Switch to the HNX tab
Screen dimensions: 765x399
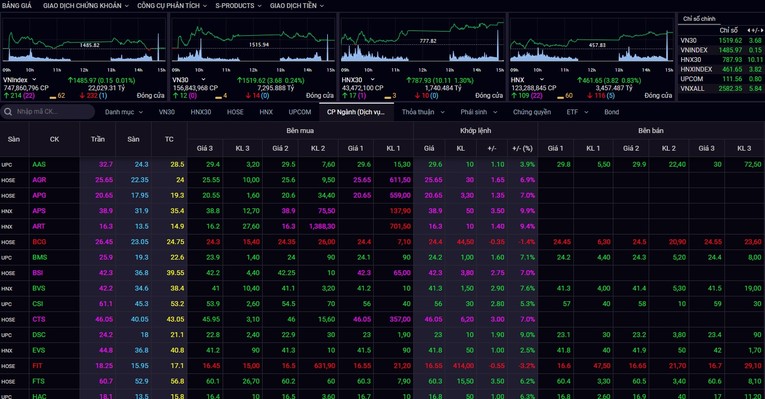tap(266, 112)
